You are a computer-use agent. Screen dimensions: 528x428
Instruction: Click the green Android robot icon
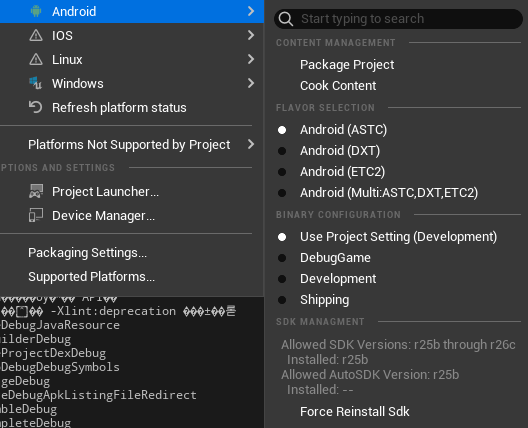point(36,11)
